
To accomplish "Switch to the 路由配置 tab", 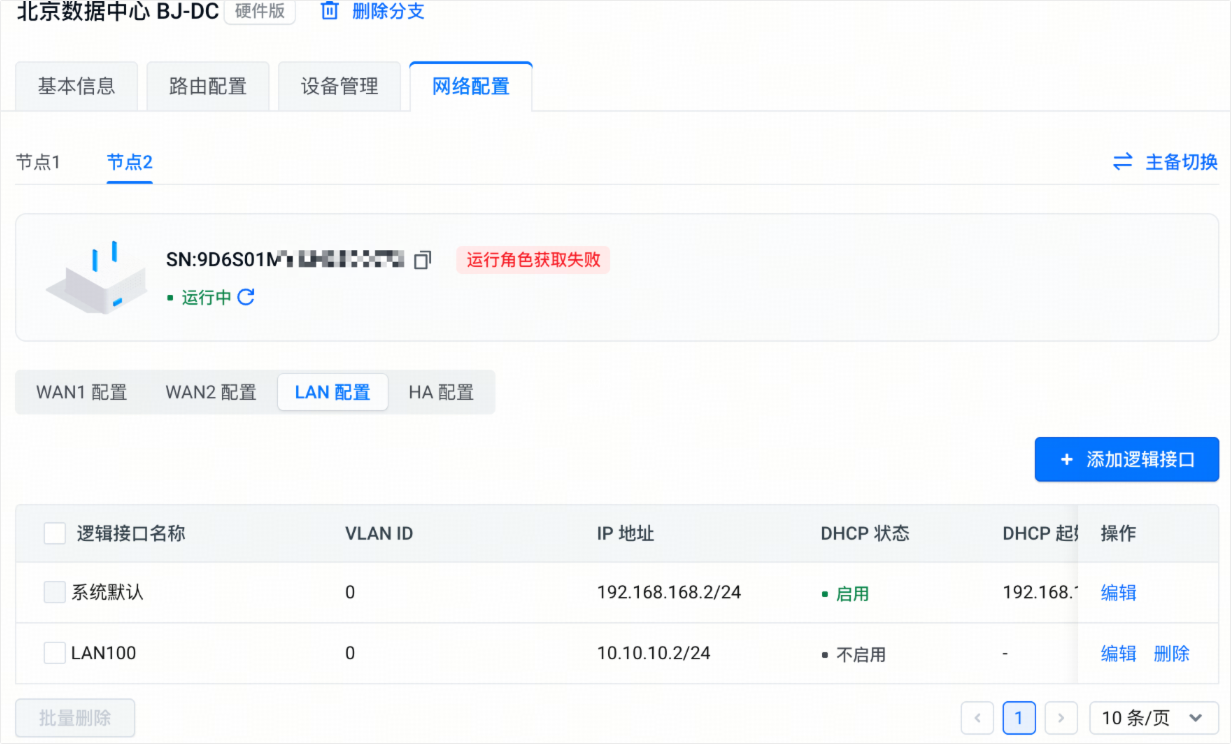I will (208, 86).
